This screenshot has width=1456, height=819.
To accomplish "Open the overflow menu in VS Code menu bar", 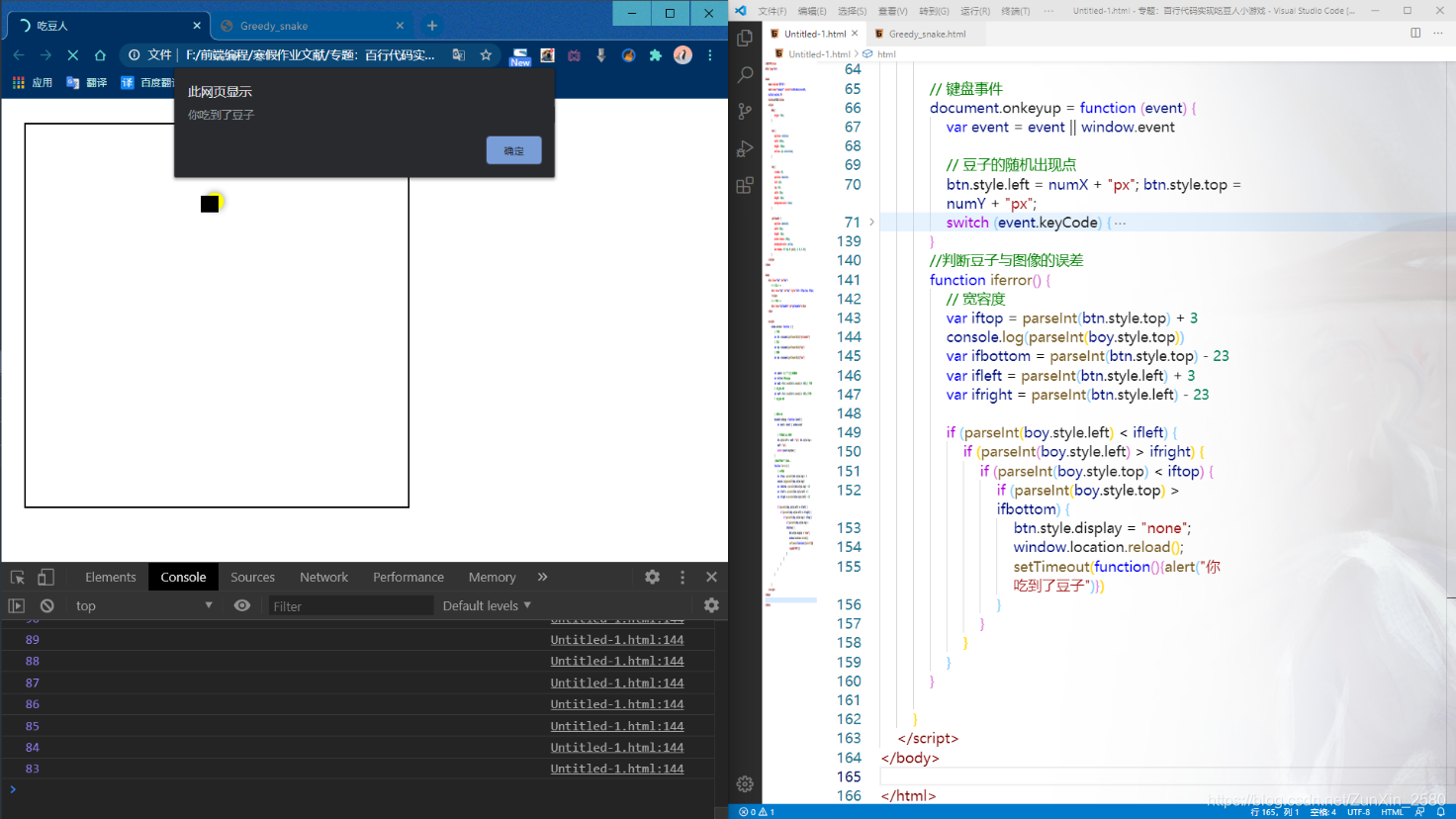I will point(1048,11).
